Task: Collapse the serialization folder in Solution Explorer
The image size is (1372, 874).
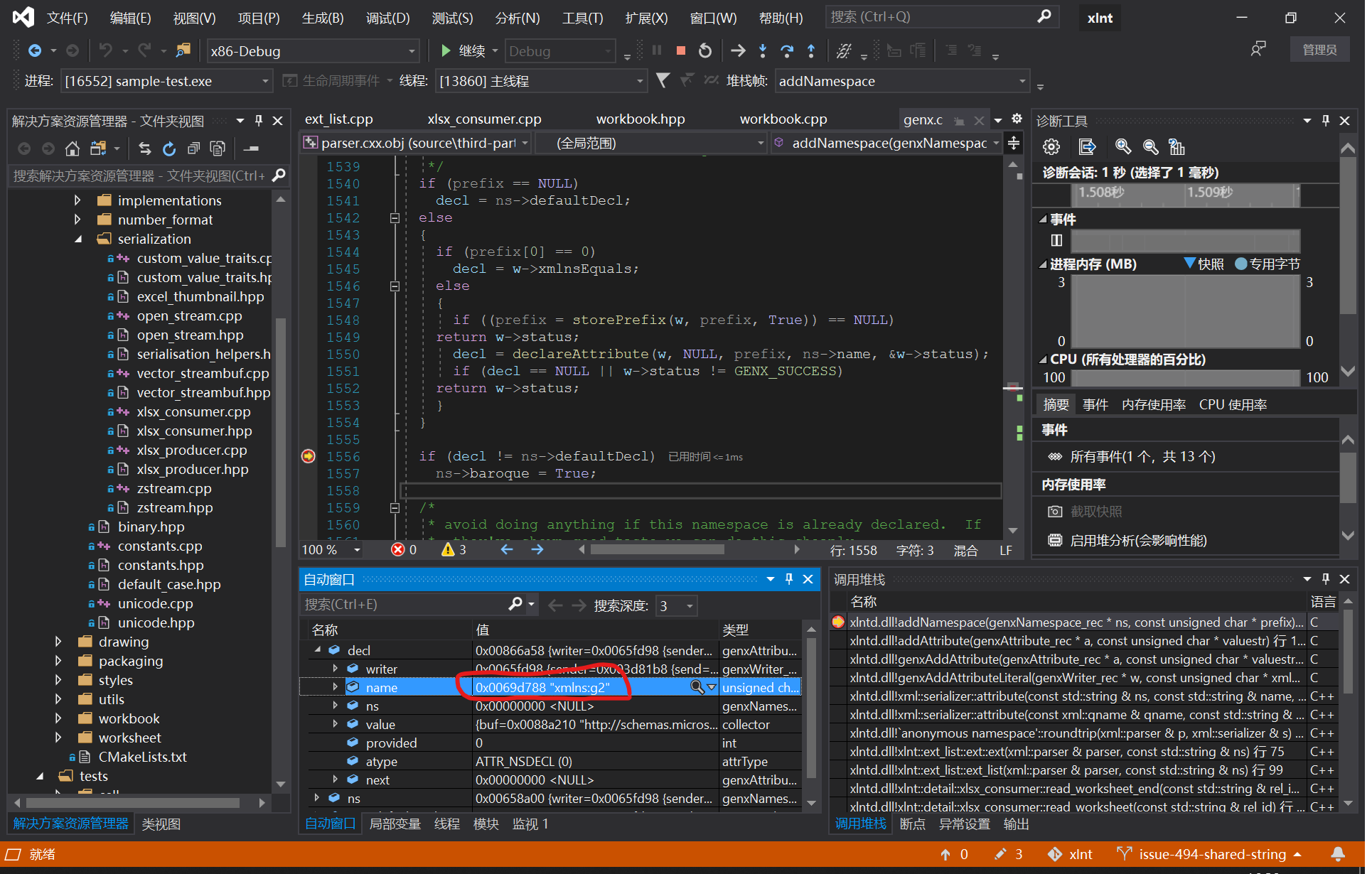Action: (79, 239)
